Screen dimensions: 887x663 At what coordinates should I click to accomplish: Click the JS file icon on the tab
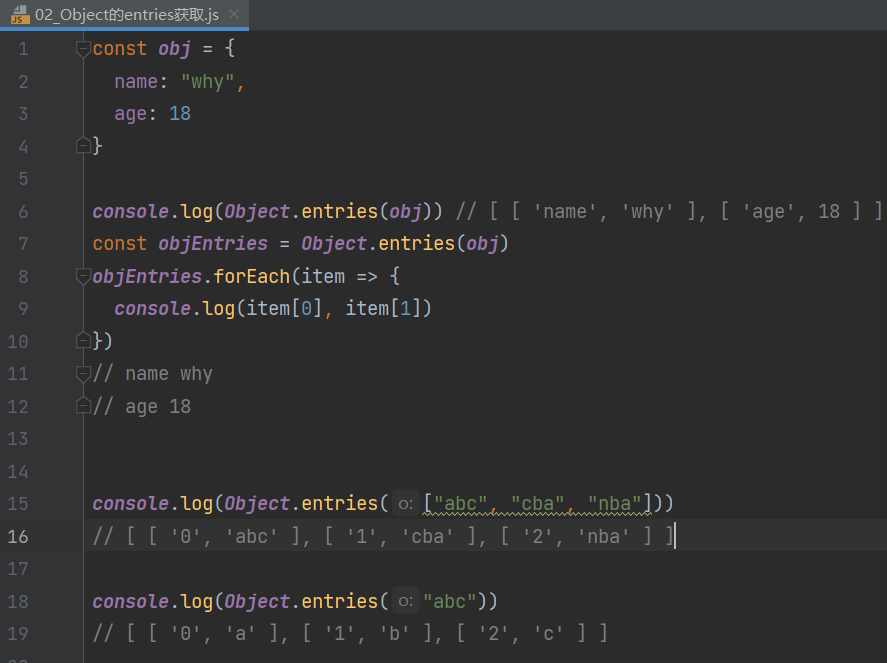click(x=20, y=15)
